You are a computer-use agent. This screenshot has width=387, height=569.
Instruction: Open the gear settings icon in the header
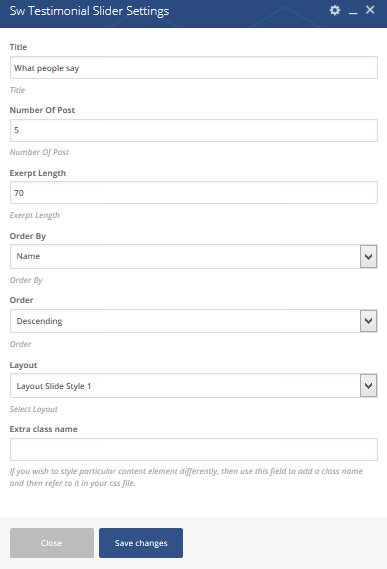(x=335, y=10)
